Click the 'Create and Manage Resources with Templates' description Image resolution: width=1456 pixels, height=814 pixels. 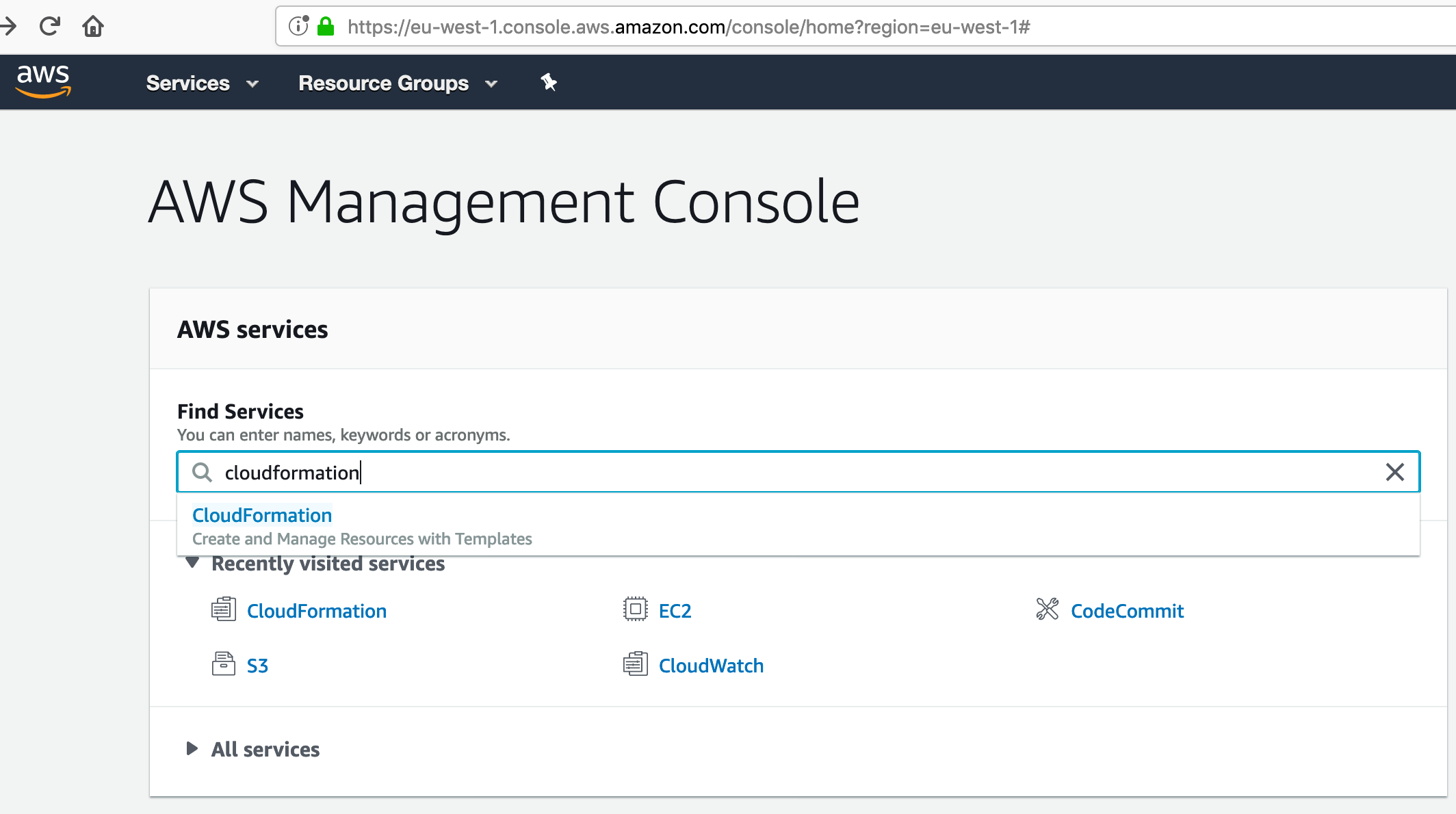click(362, 539)
